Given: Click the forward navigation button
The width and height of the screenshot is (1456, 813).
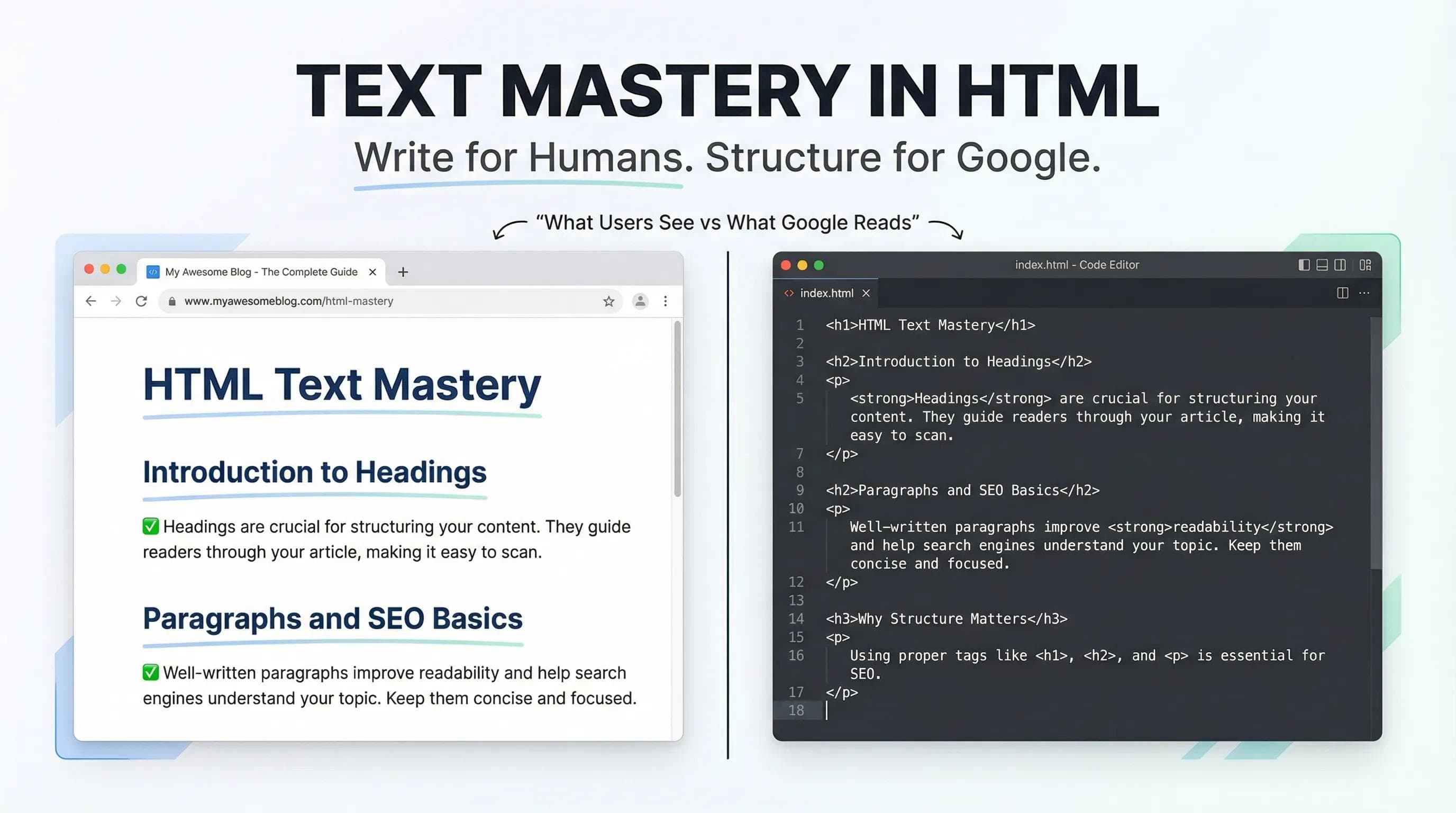Looking at the screenshot, I should 116,301.
